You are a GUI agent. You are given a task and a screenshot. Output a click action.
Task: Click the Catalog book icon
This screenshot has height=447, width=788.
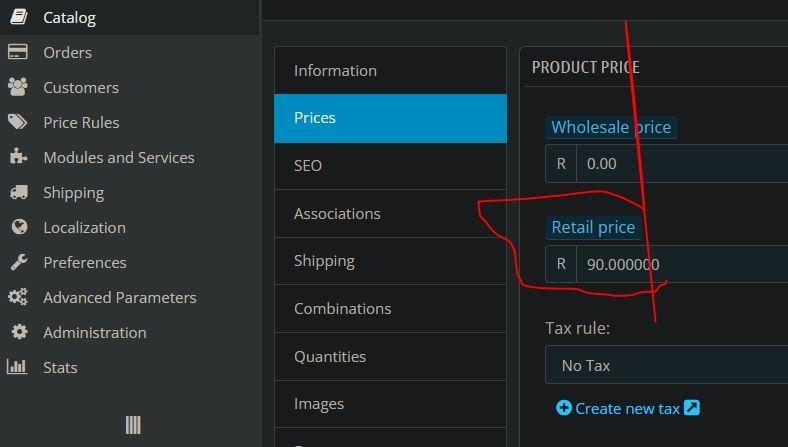pyautogui.click(x=19, y=17)
